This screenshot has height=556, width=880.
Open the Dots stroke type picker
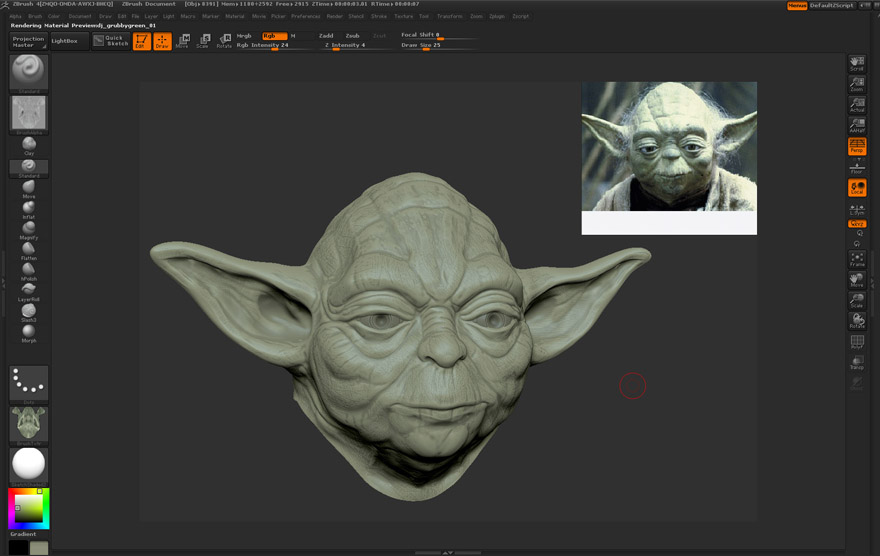(29, 385)
